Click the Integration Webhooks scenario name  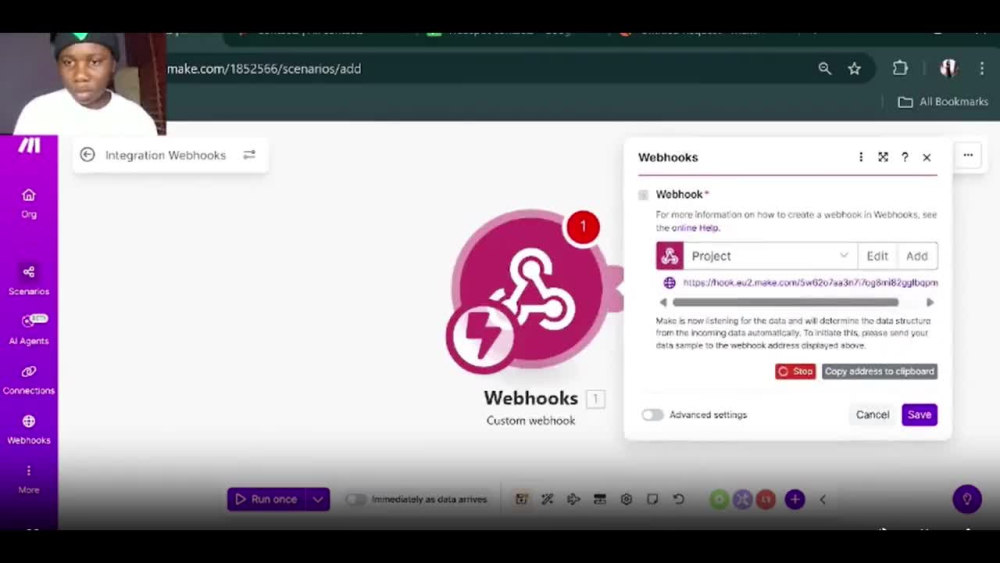(x=165, y=155)
